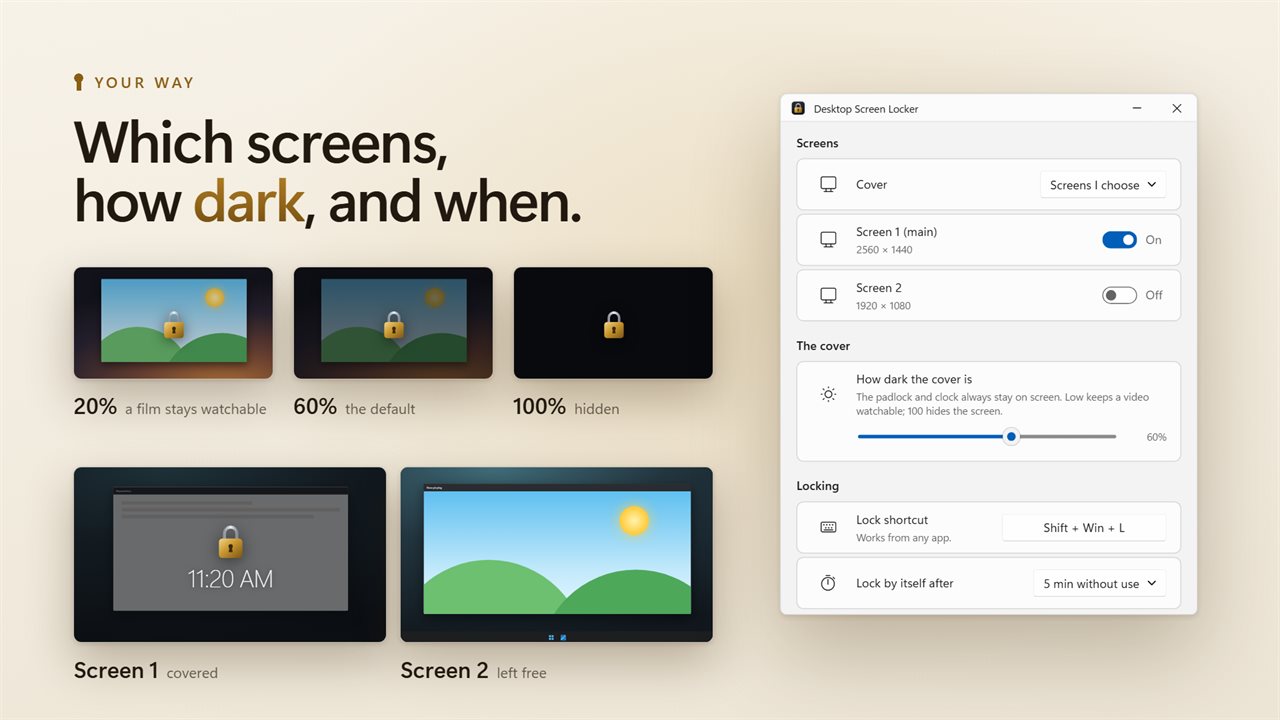Viewport: 1280px width, 720px height.
Task: Turn off the Screen 1 (main) toggle
Action: tap(1119, 240)
